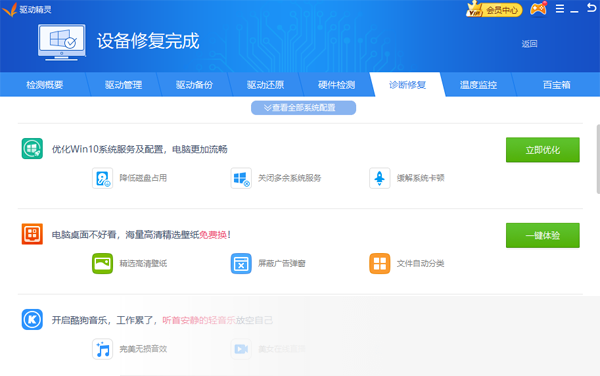Go to the 百宝箱 tab
This screenshot has width=600, height=376.
click(x=556, y=85)
